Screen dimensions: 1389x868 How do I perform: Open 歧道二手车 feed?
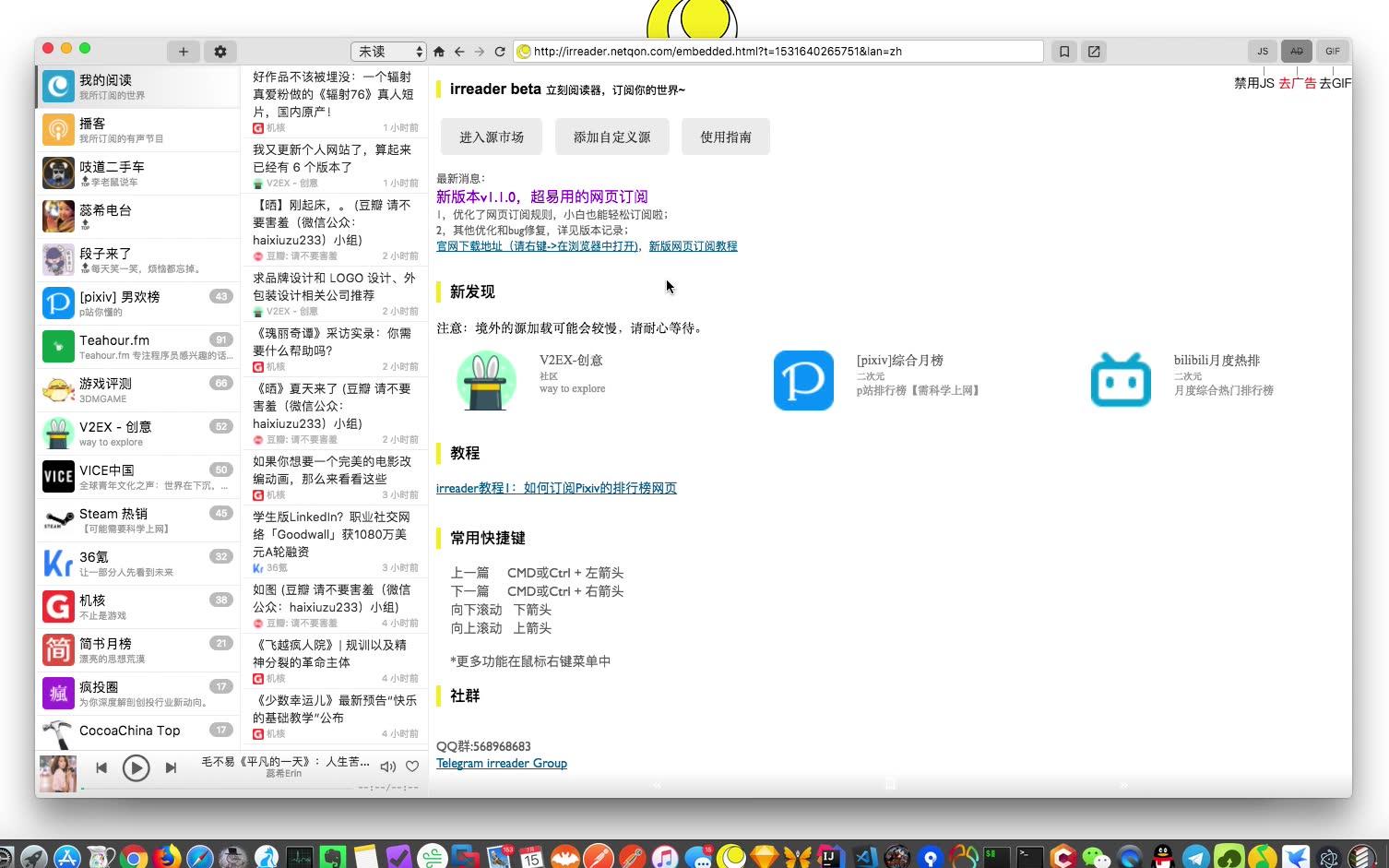pyautogui.click(x=137, y=173)
